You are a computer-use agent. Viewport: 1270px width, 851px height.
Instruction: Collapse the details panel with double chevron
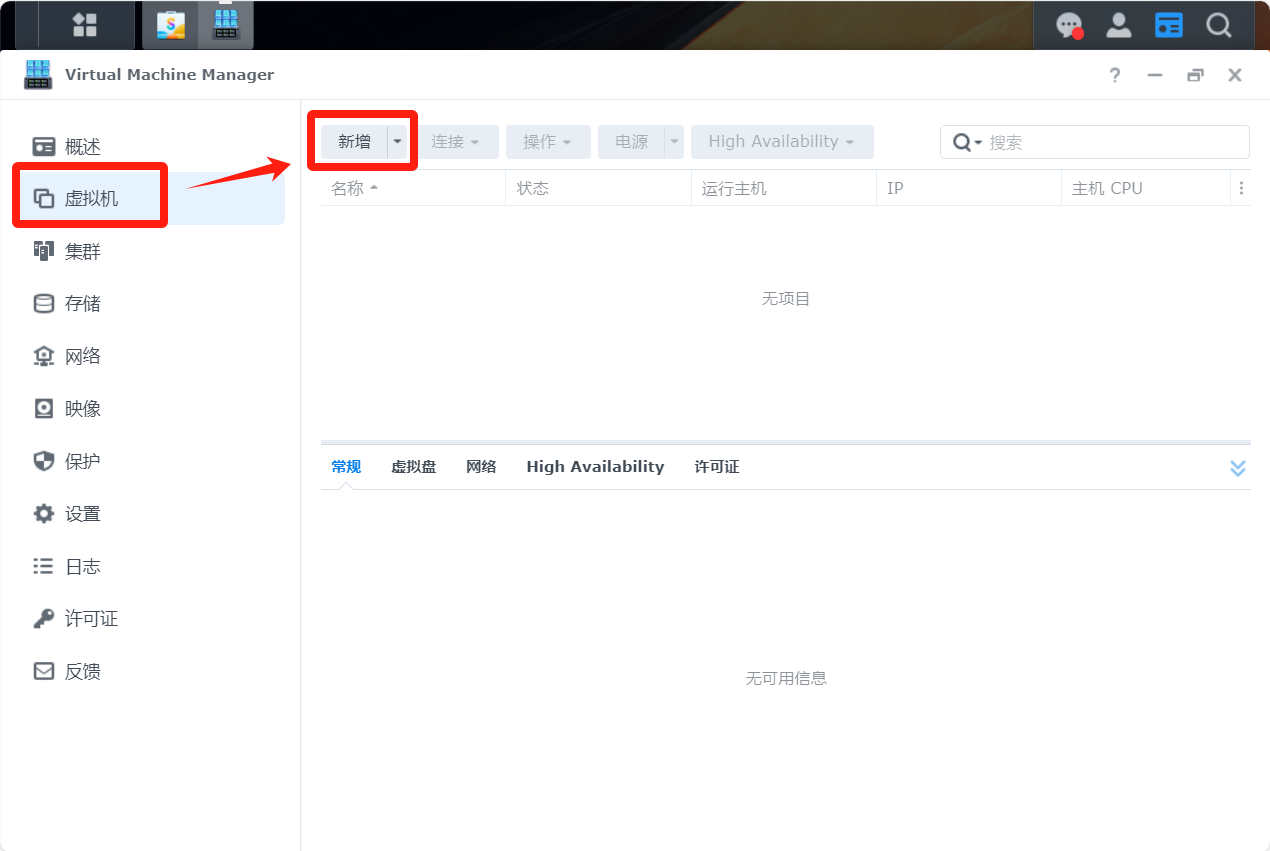1237,468
